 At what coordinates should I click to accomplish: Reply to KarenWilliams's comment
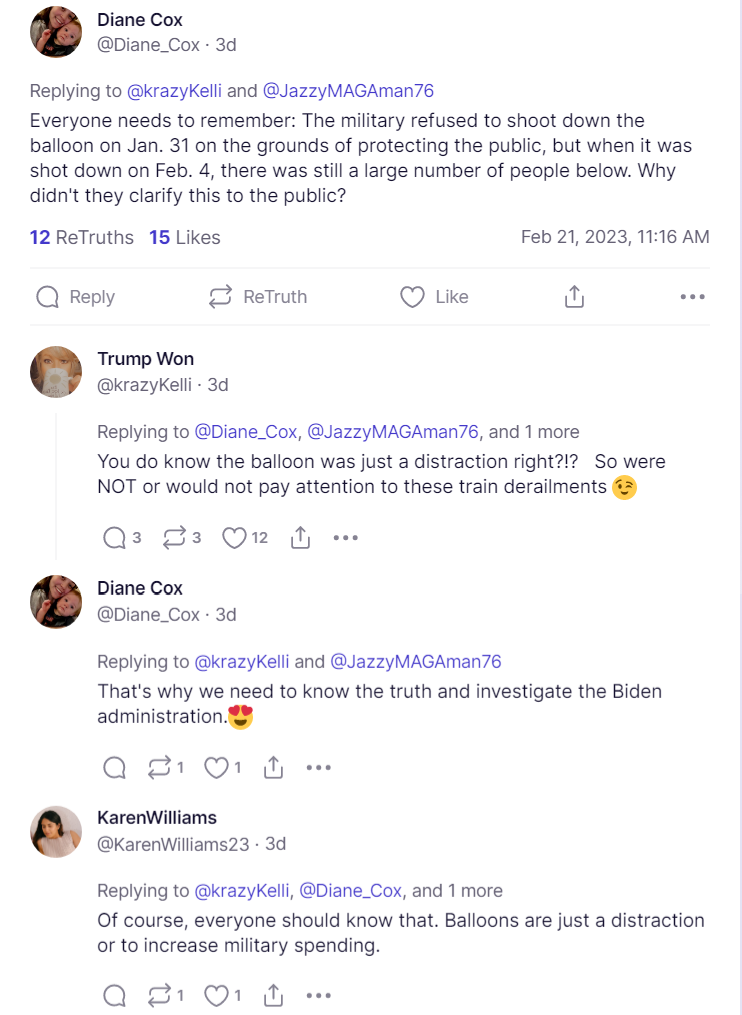[x=115, y=995]
